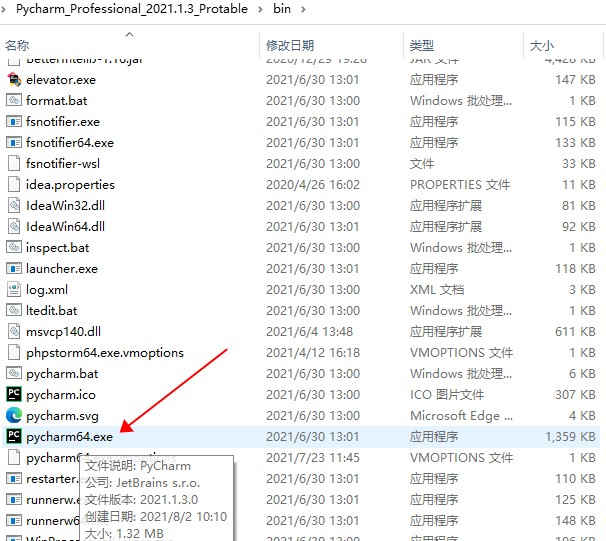This screenshot has width=606, height=541.
Task: Select the launcher.exe file name
Action: 62,269
